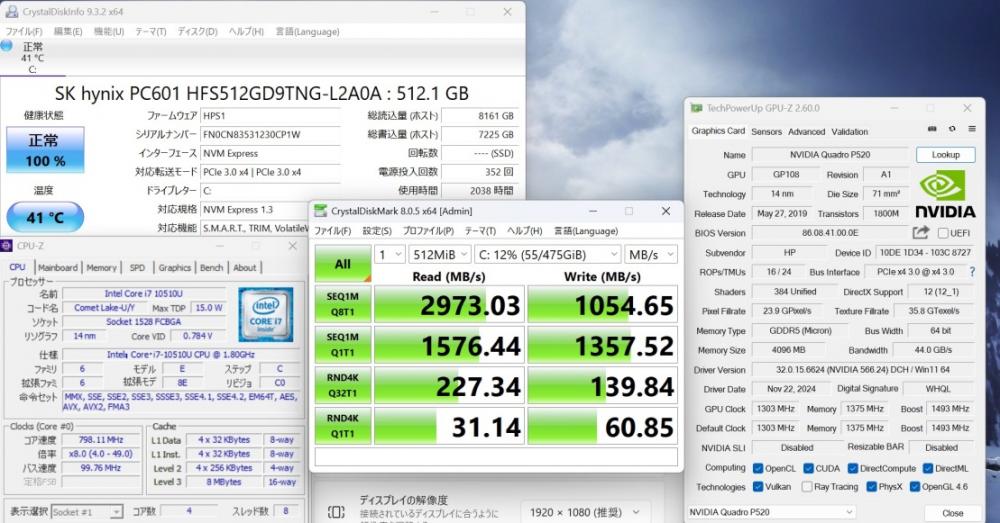Run the SEQ1M Q8T1 test
This screenshot has width=1000, height=523.
[x=342, y=304]
